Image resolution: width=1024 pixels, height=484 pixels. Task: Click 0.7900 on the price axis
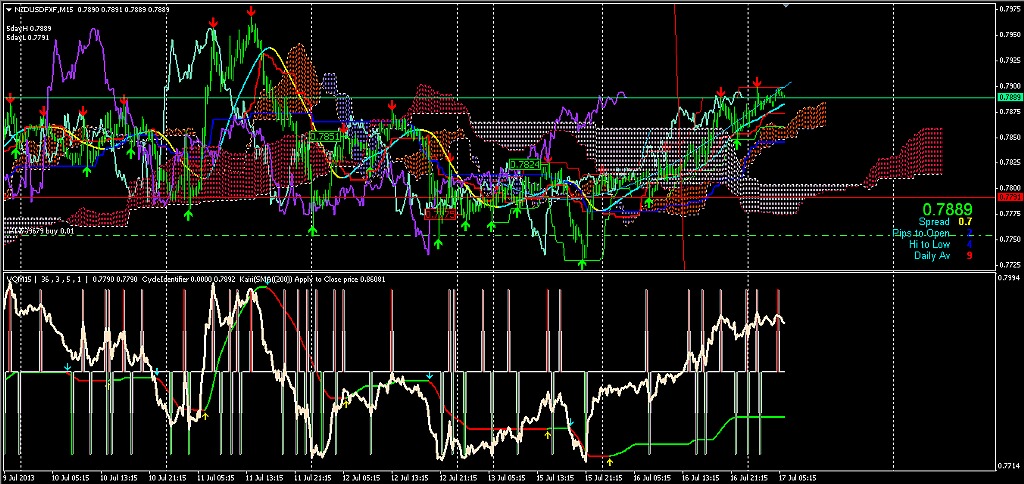[x=1010, y=86]
